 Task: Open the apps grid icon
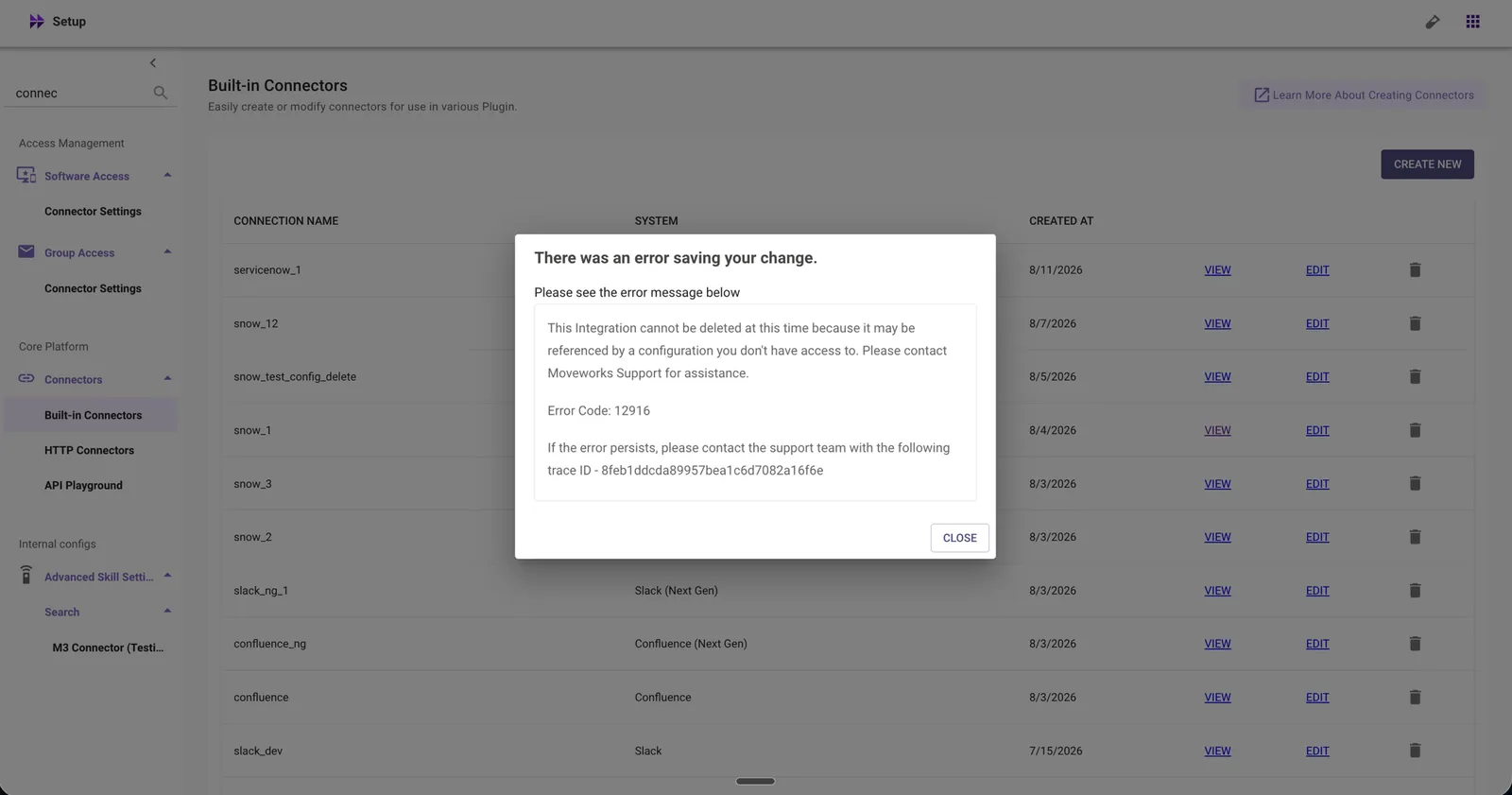coord(1472,22)
